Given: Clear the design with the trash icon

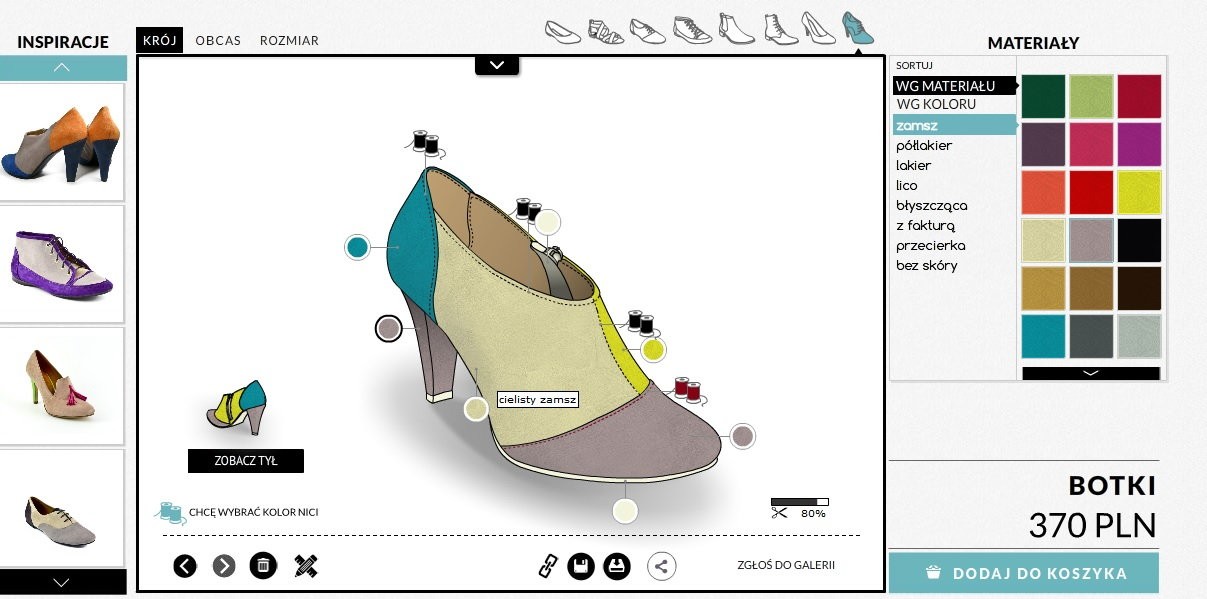Looking at the screenshot, I should [262, 566].
